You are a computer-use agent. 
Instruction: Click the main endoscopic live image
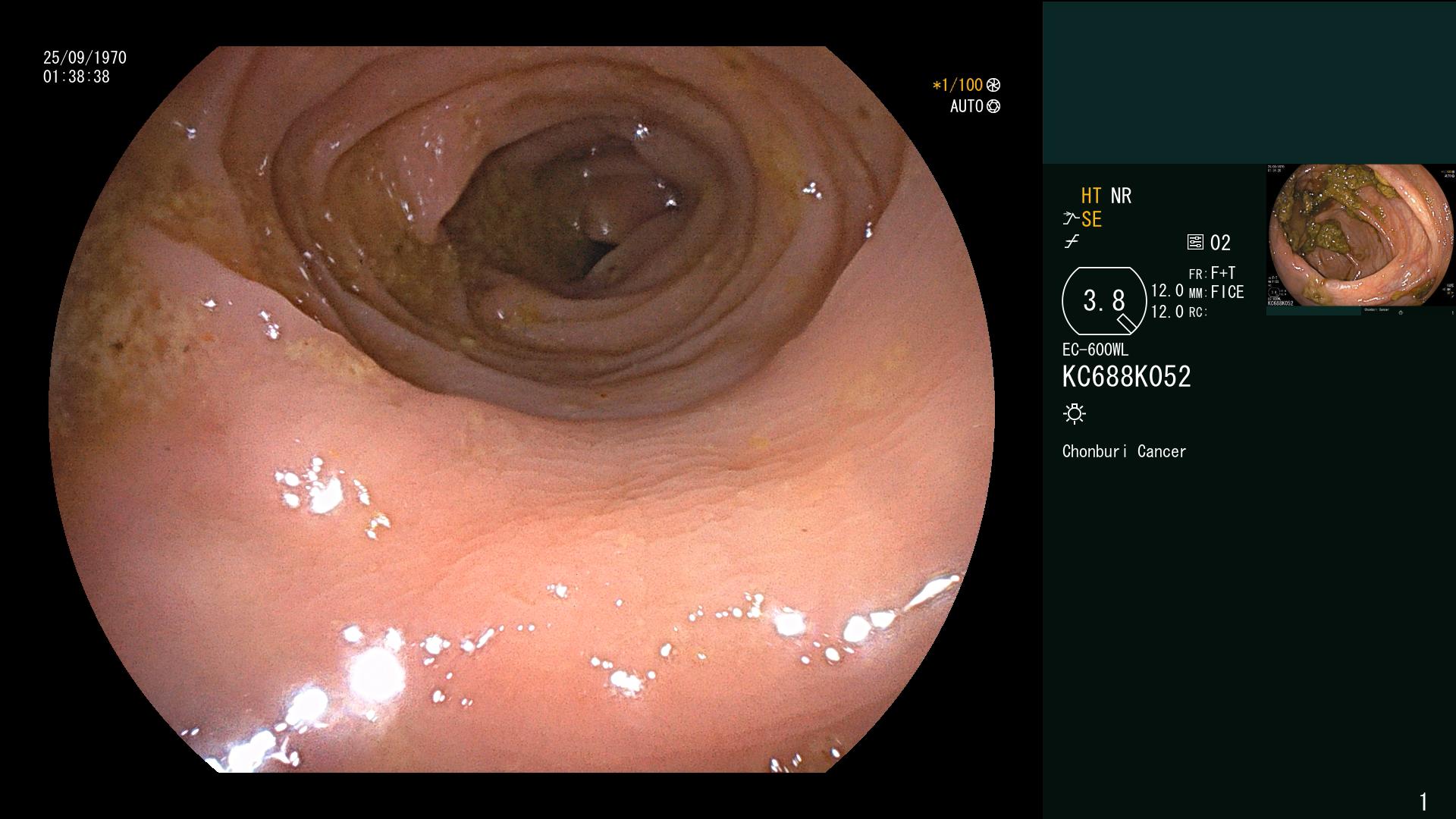click(x=522, y=409)
